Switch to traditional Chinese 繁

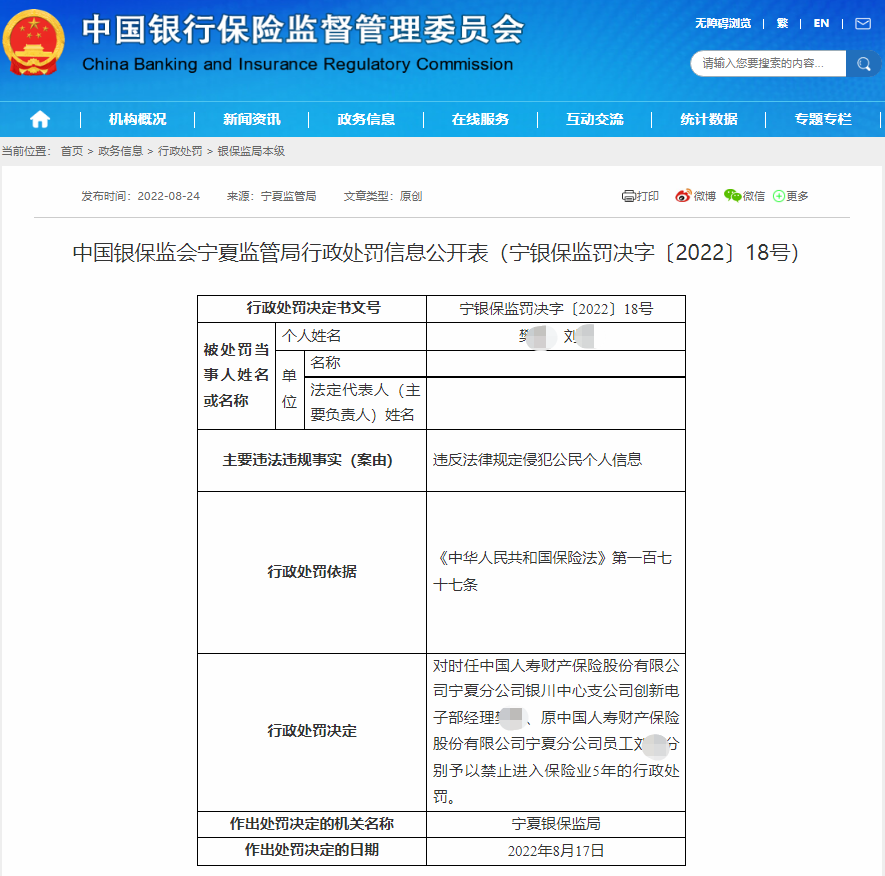(782, 23)
